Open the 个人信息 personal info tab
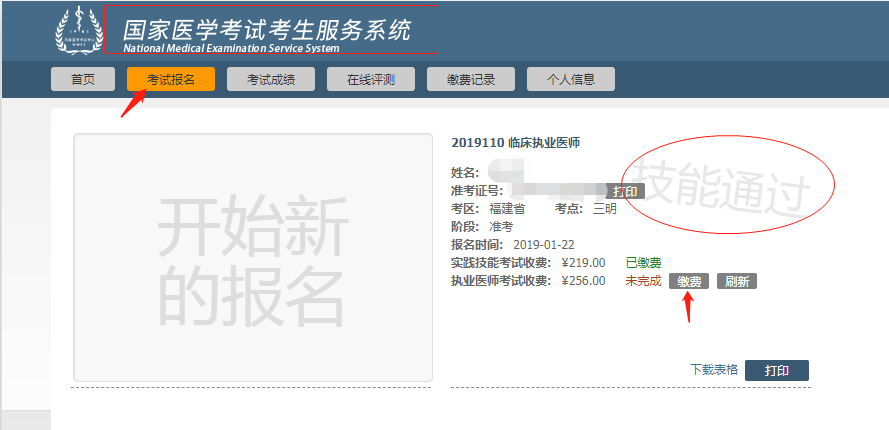 571,80
